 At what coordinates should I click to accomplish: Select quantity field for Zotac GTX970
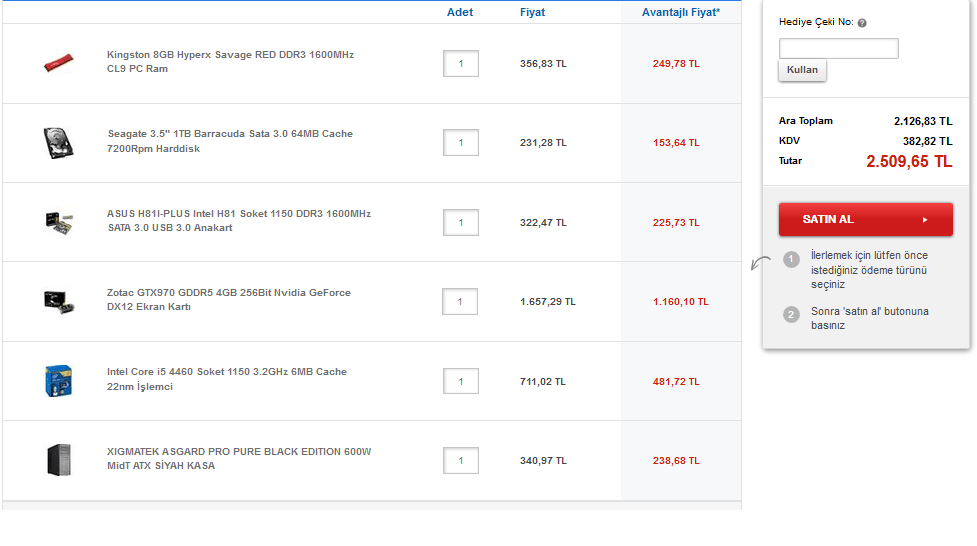(x=460, y=301)
